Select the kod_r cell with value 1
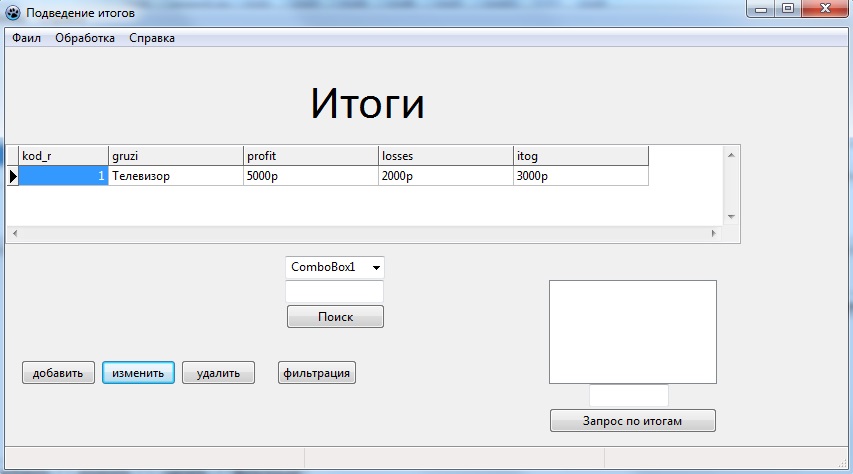The width and height of the screenshot is (853, 474). (x=64, y=176)
